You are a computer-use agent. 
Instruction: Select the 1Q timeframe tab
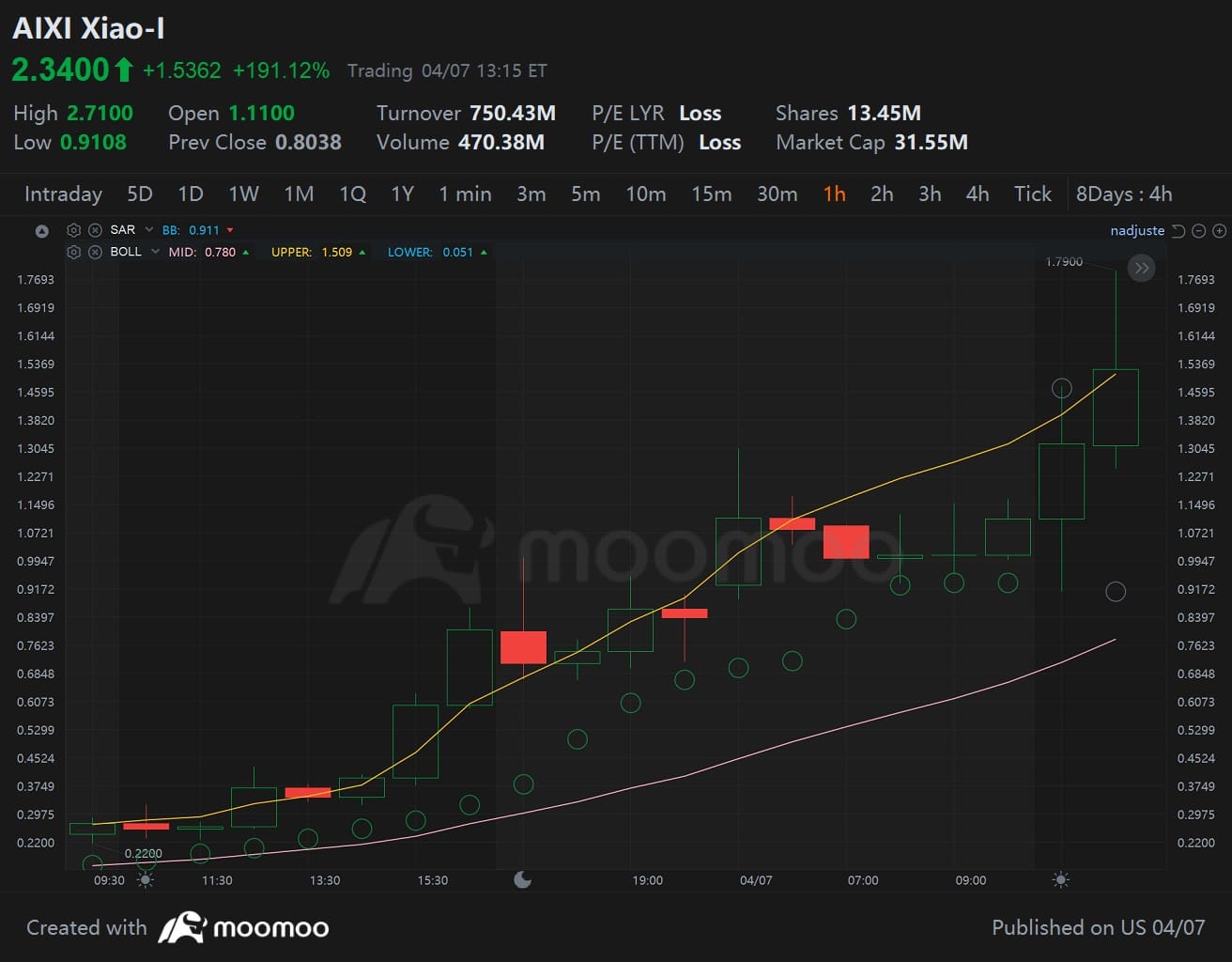click(x=352, y=194)
